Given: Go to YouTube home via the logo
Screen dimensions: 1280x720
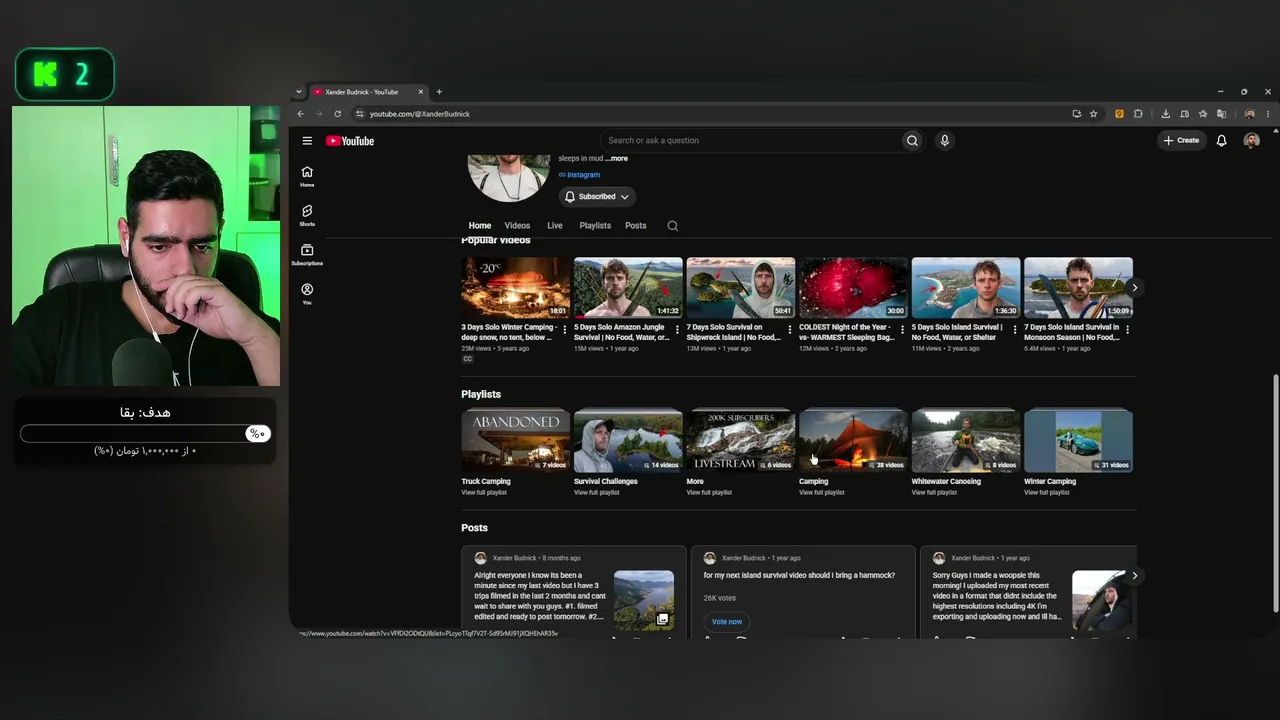Looking at the screenshot, I should point(350,141).
